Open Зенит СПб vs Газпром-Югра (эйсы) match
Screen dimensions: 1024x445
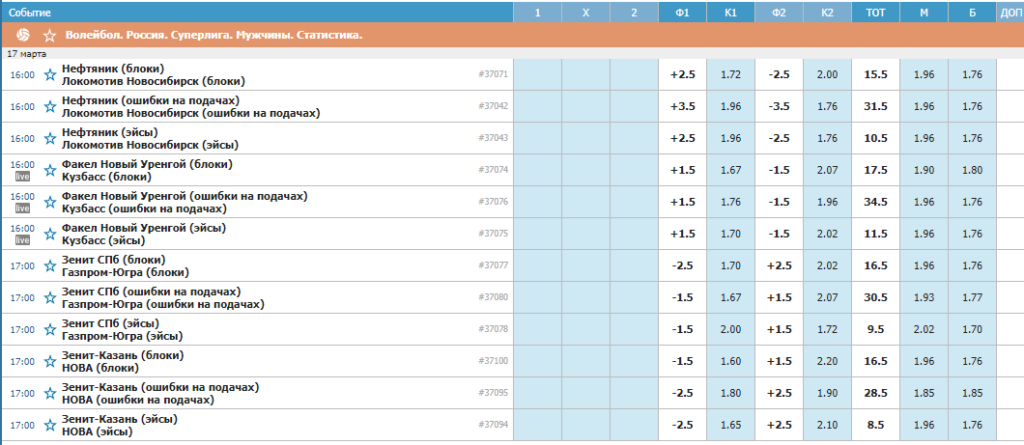pos(122,329)
